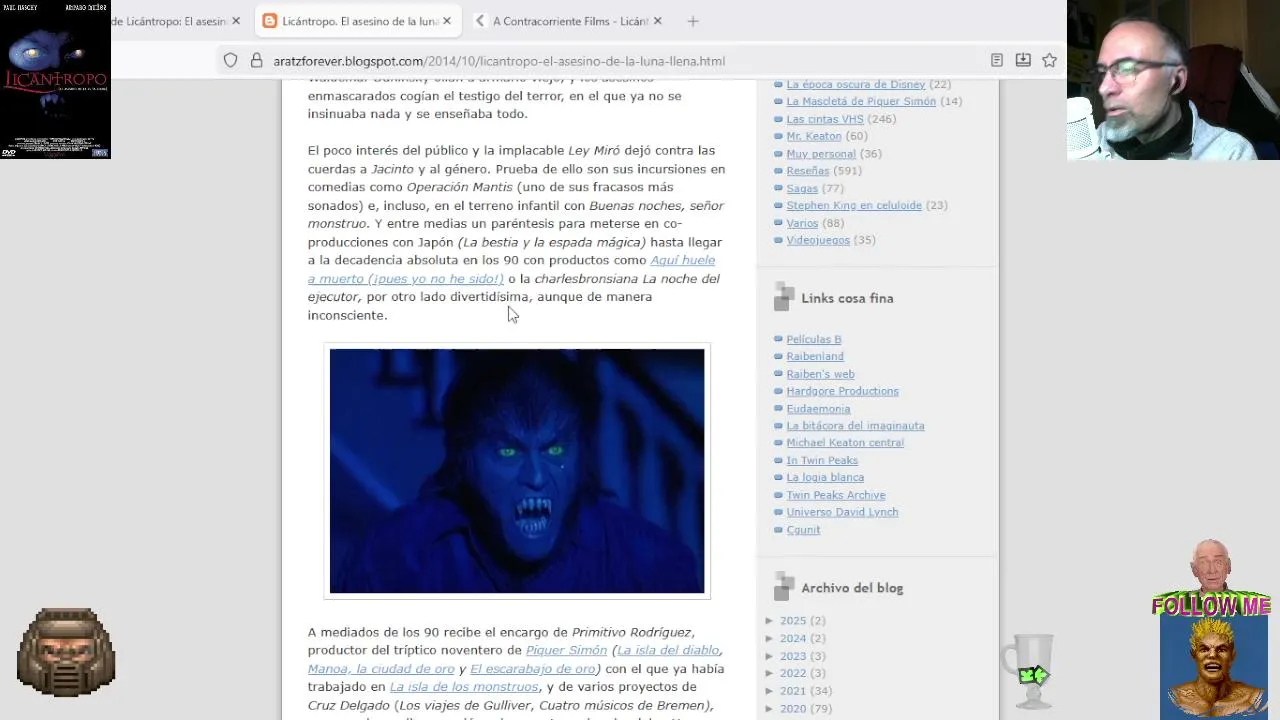Expand the 2022 blog archive
Screen dimensions: 1280x720
(x=770, y=673)
